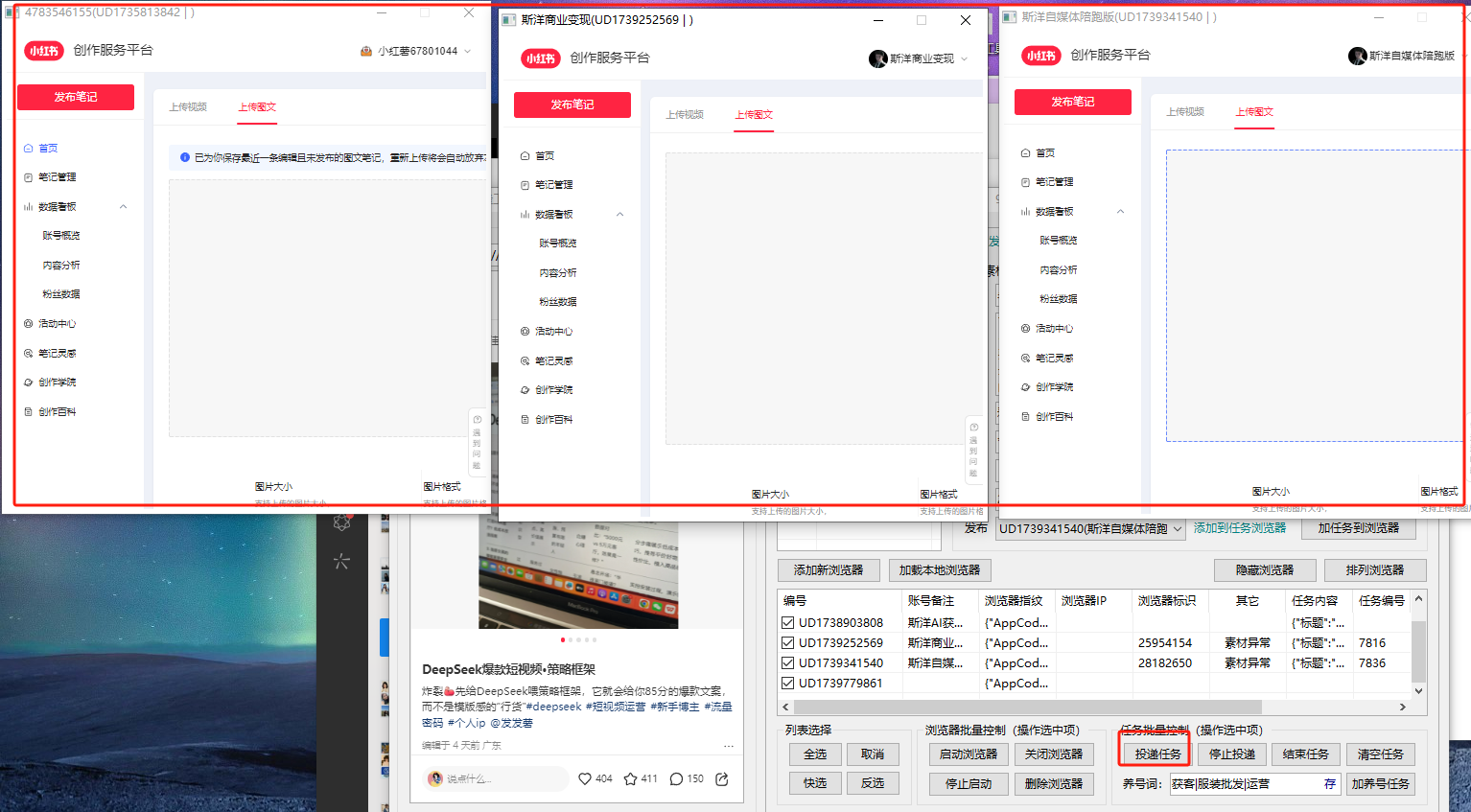This screenshot has height=812, width=1471.
Task: Open 小红薯67801044 account dropdown arrow
Action: pos(468,52)
